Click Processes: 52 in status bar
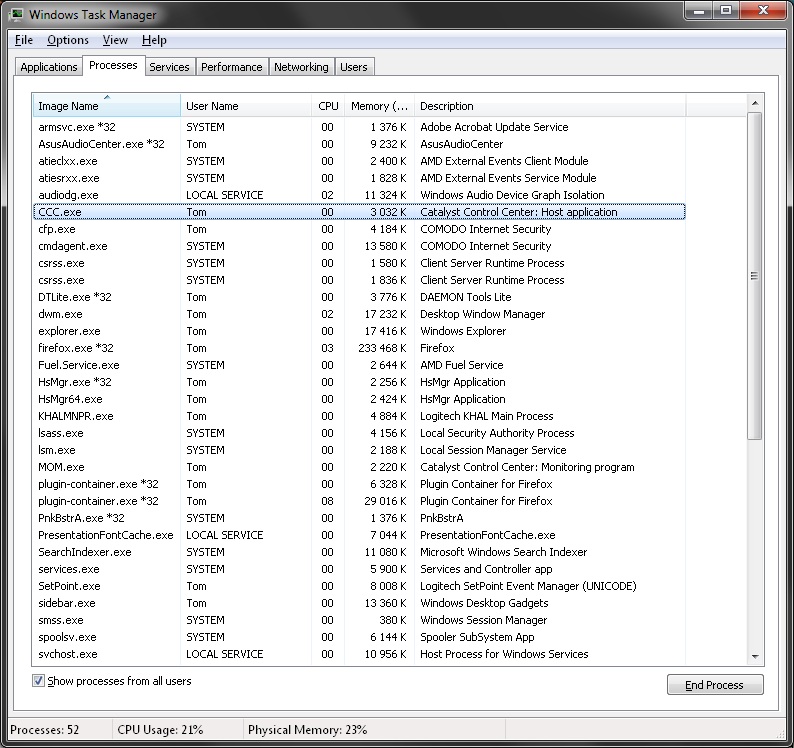This screenshot has width=794, height=748. pyautogui.click(x=45, y=730)
